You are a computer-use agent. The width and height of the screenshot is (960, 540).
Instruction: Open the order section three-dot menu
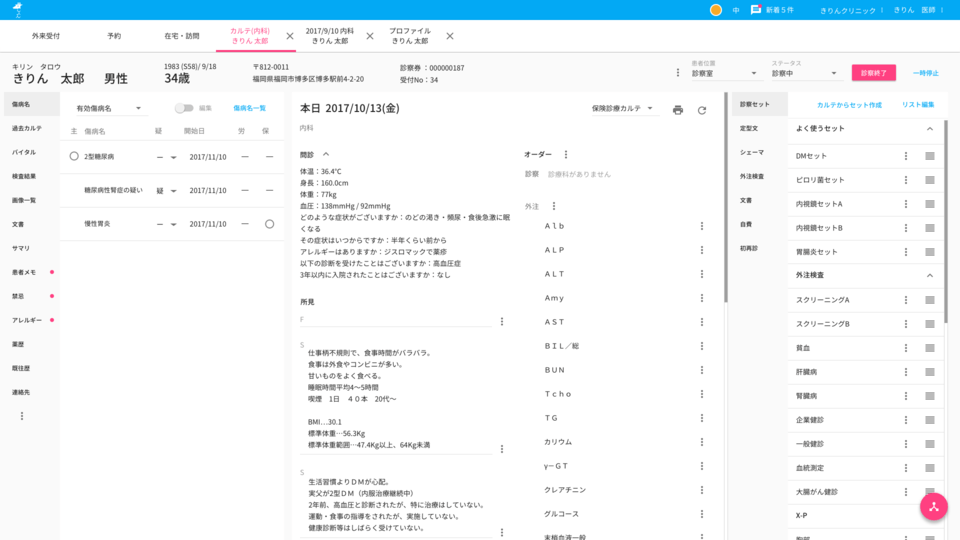point(566,155)
